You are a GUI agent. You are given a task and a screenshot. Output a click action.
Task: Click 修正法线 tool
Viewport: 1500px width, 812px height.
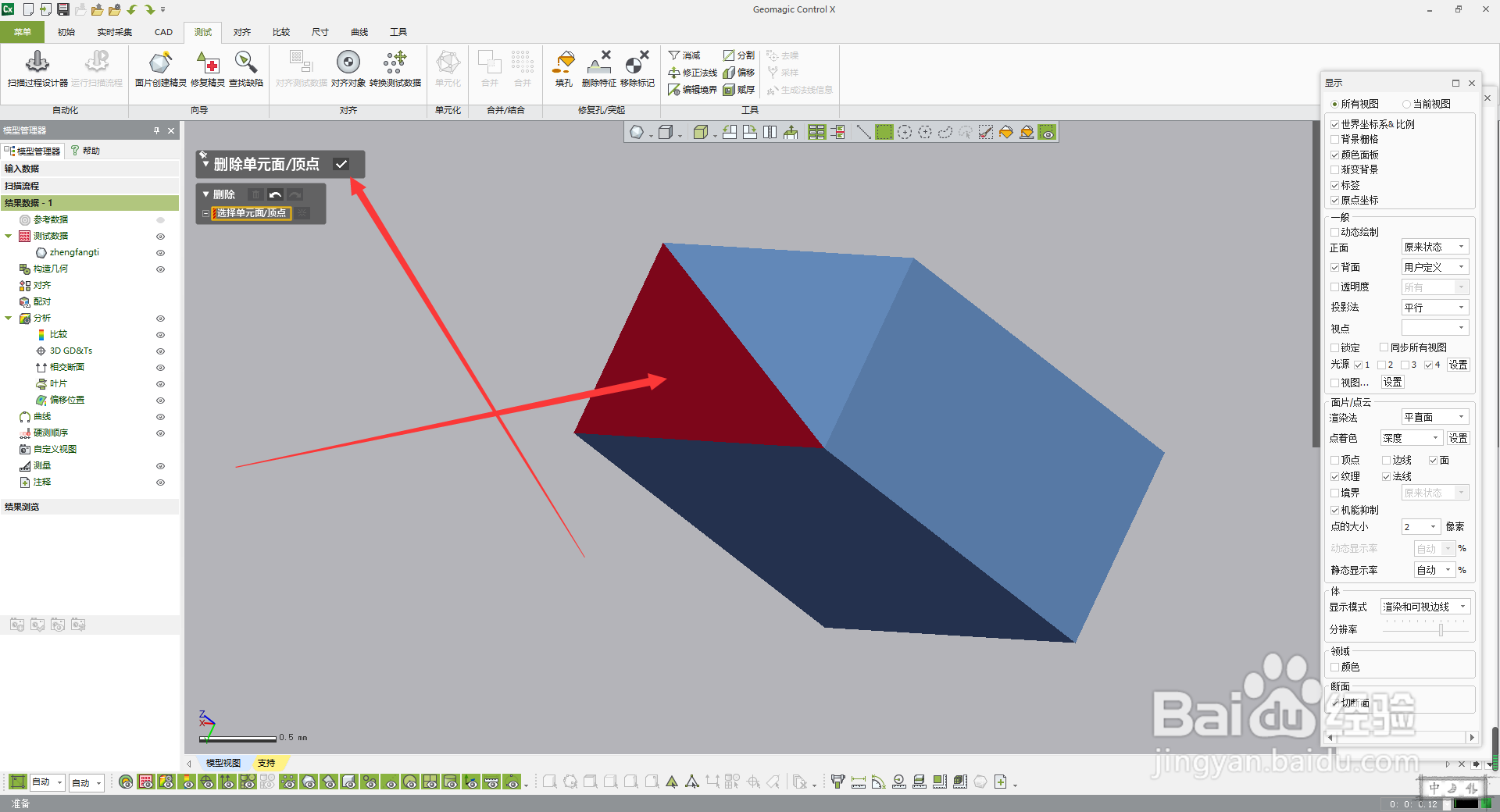[692, 73]
